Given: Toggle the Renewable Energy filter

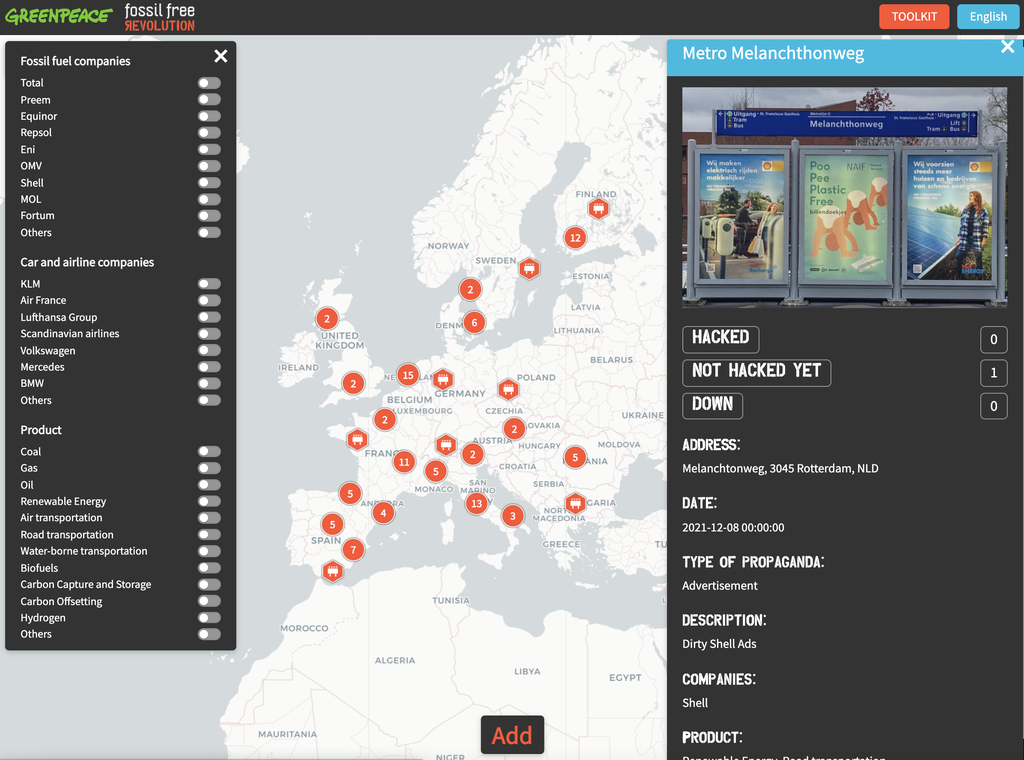Looking at the screenshot, I should (x=209, y=501).
